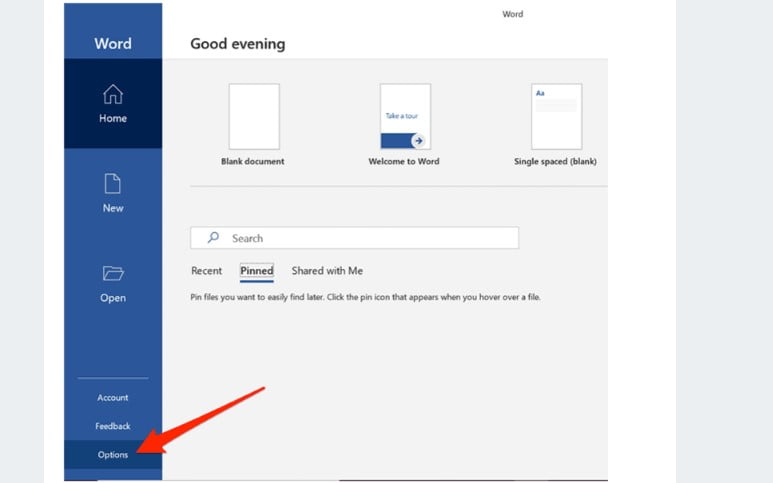Click the Open folder icon in sidebar
This screenshot has width=773, height=483.
[113, 273]
